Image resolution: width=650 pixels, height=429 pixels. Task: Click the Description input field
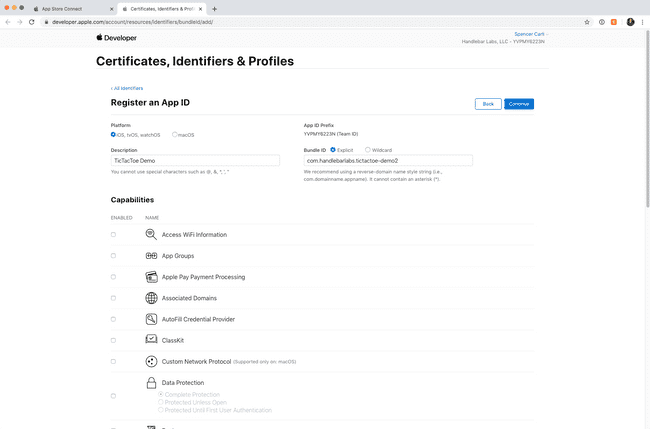195,160
